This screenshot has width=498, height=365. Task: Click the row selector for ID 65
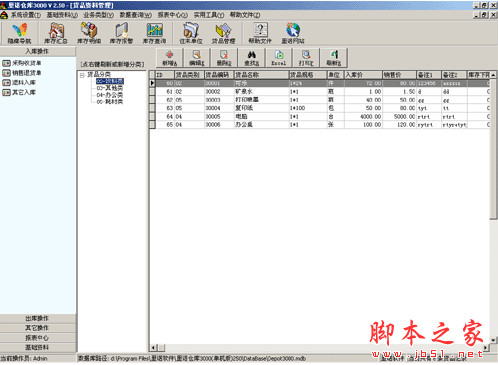coord(152,125)
